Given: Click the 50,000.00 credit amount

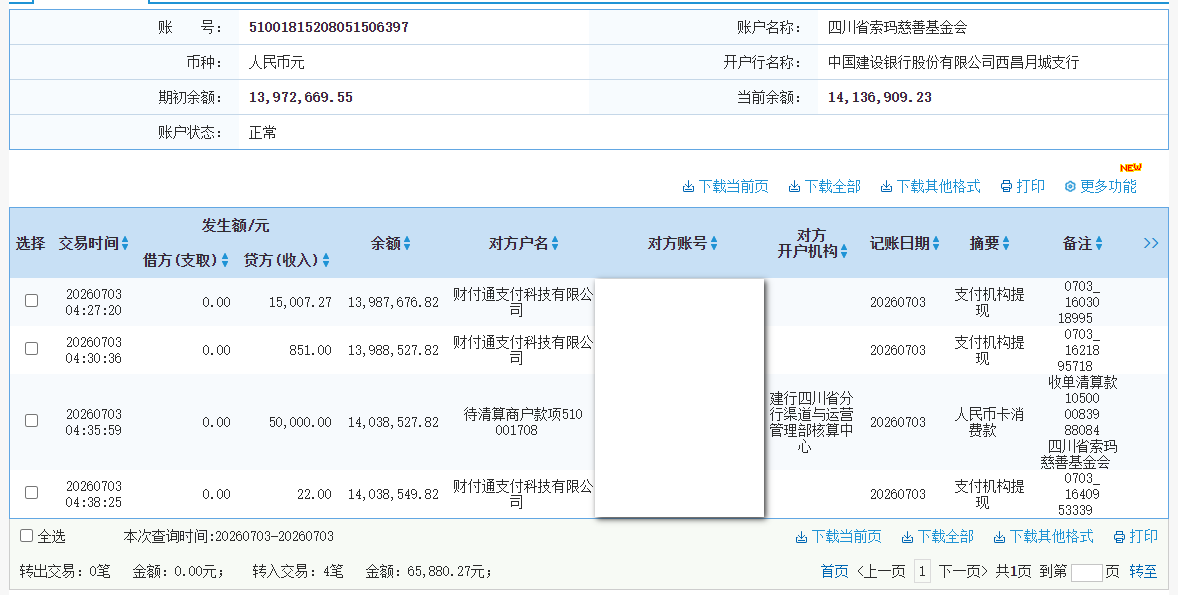Looking at the screenshot, I should coord(301,422).
